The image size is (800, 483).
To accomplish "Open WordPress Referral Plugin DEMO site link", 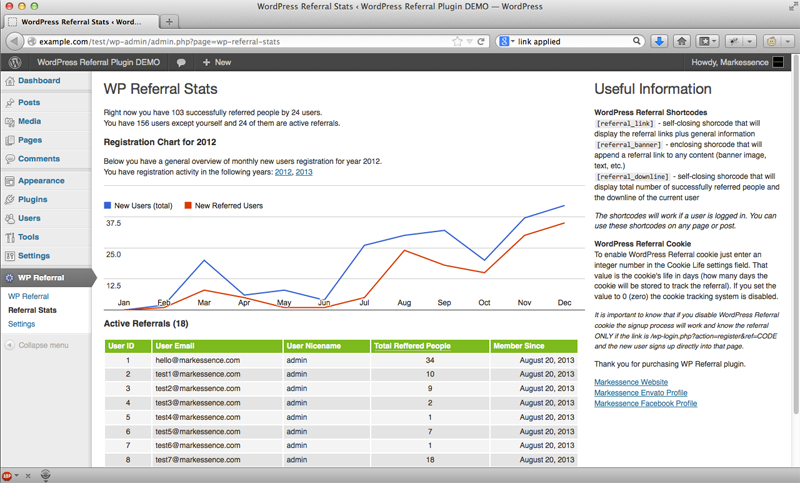I will point(98,62).
